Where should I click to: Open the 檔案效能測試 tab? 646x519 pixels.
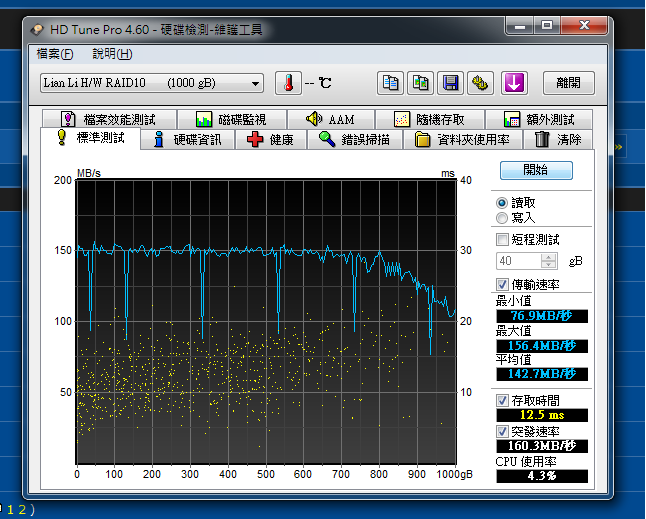click(x=110, y=119)
